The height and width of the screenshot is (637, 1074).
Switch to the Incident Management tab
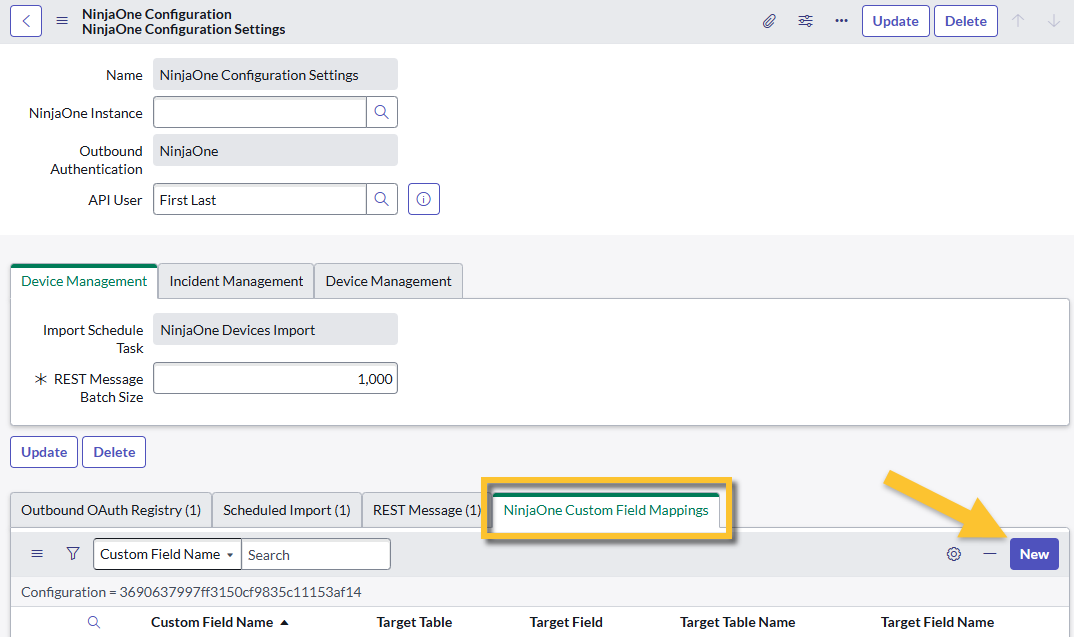235,281
